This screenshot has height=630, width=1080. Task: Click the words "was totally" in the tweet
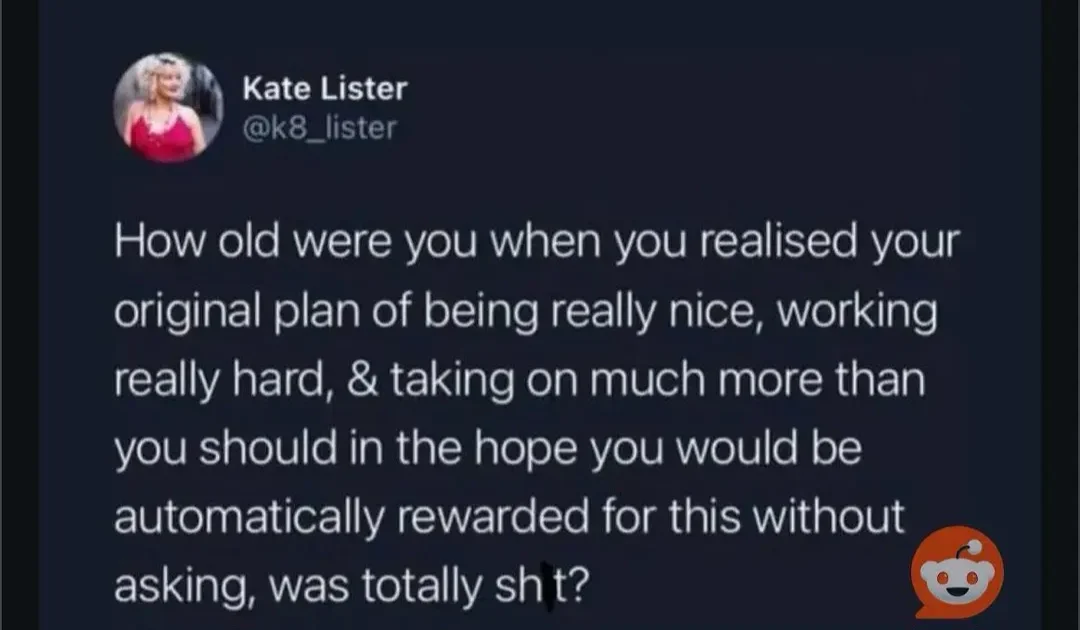[x=364, y=587]
